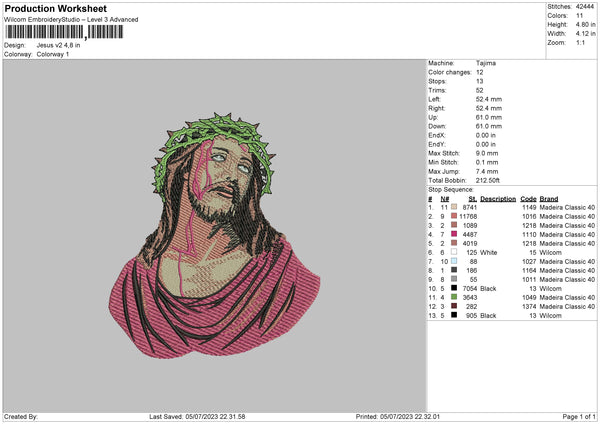Select the Zoom value 1:1
600x424 pixels.
coord(580,42)
